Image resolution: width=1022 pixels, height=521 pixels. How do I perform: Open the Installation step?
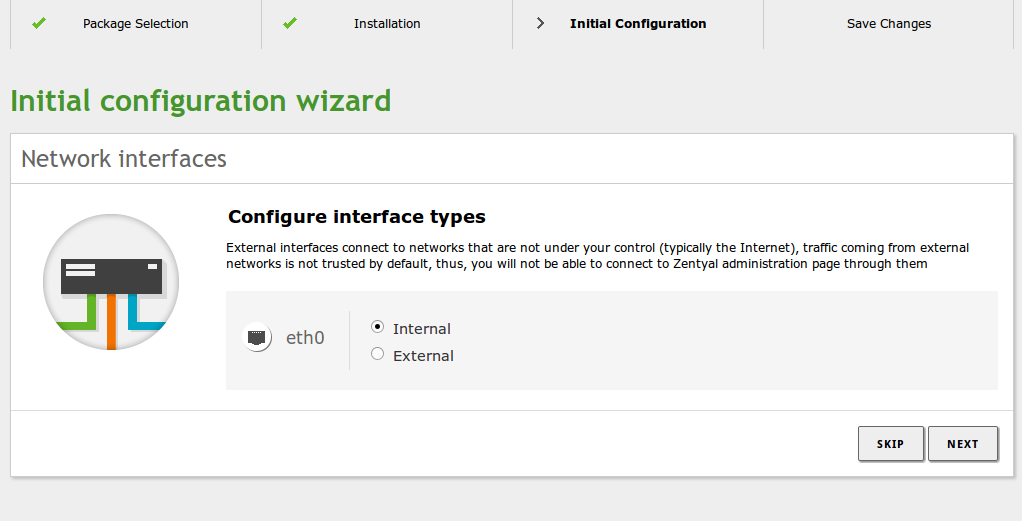pos(387,23)
